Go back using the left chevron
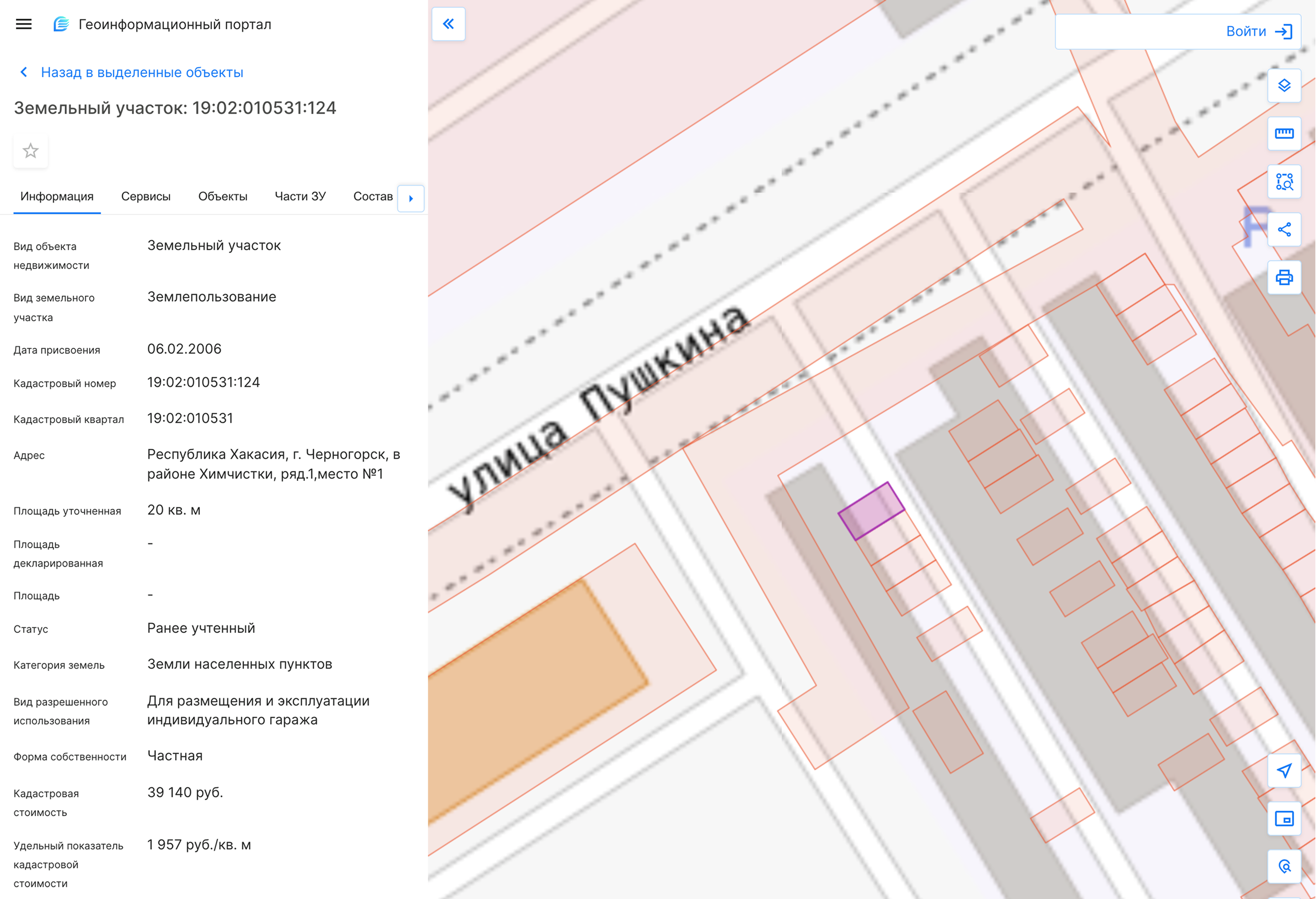The width and height of the screenshot is (1316, 899). 24,72
